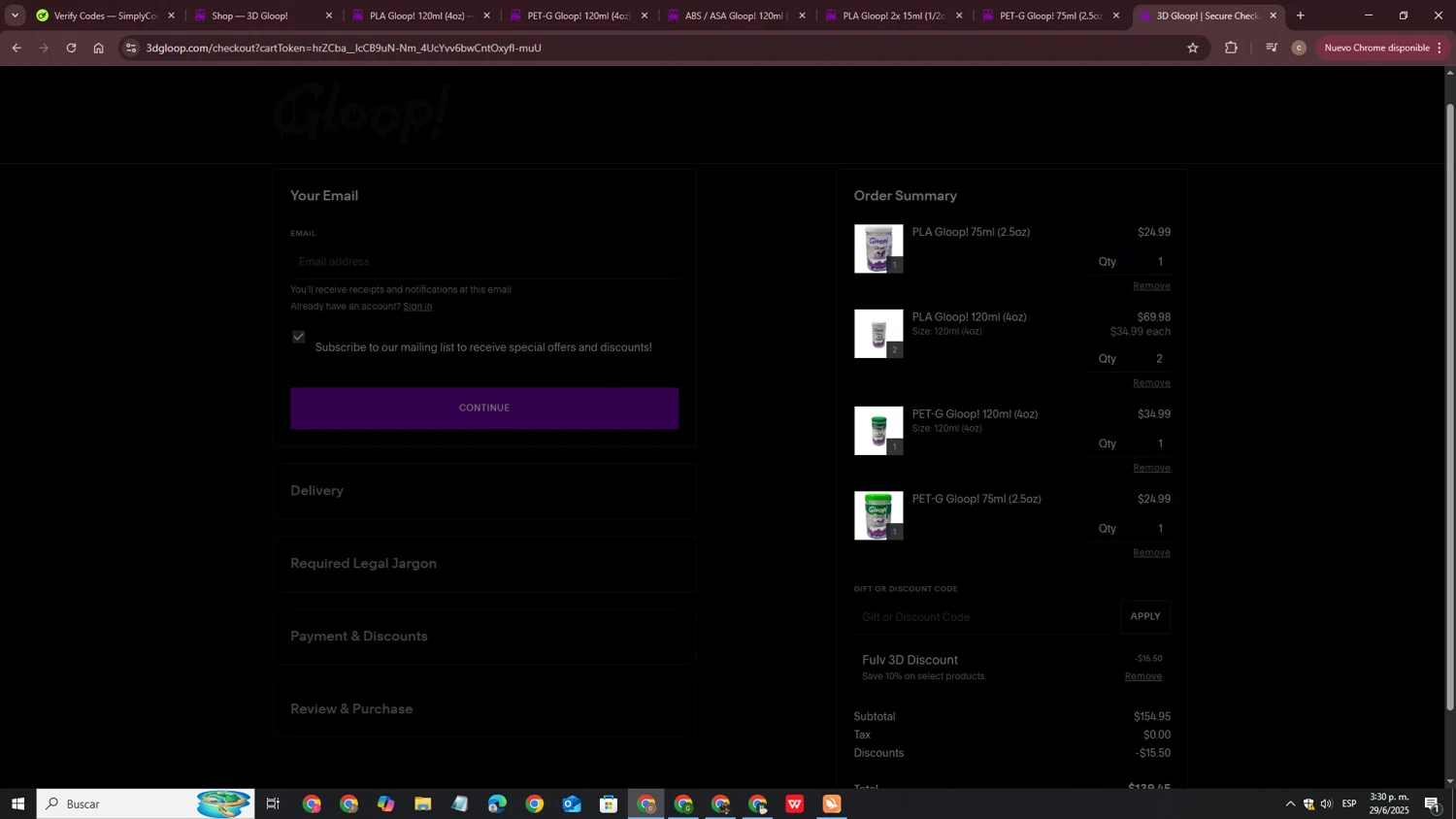The image size is (1456, 819).
Task: Open the media control icon in toolbar
Action: click(x=1272, y=48)
